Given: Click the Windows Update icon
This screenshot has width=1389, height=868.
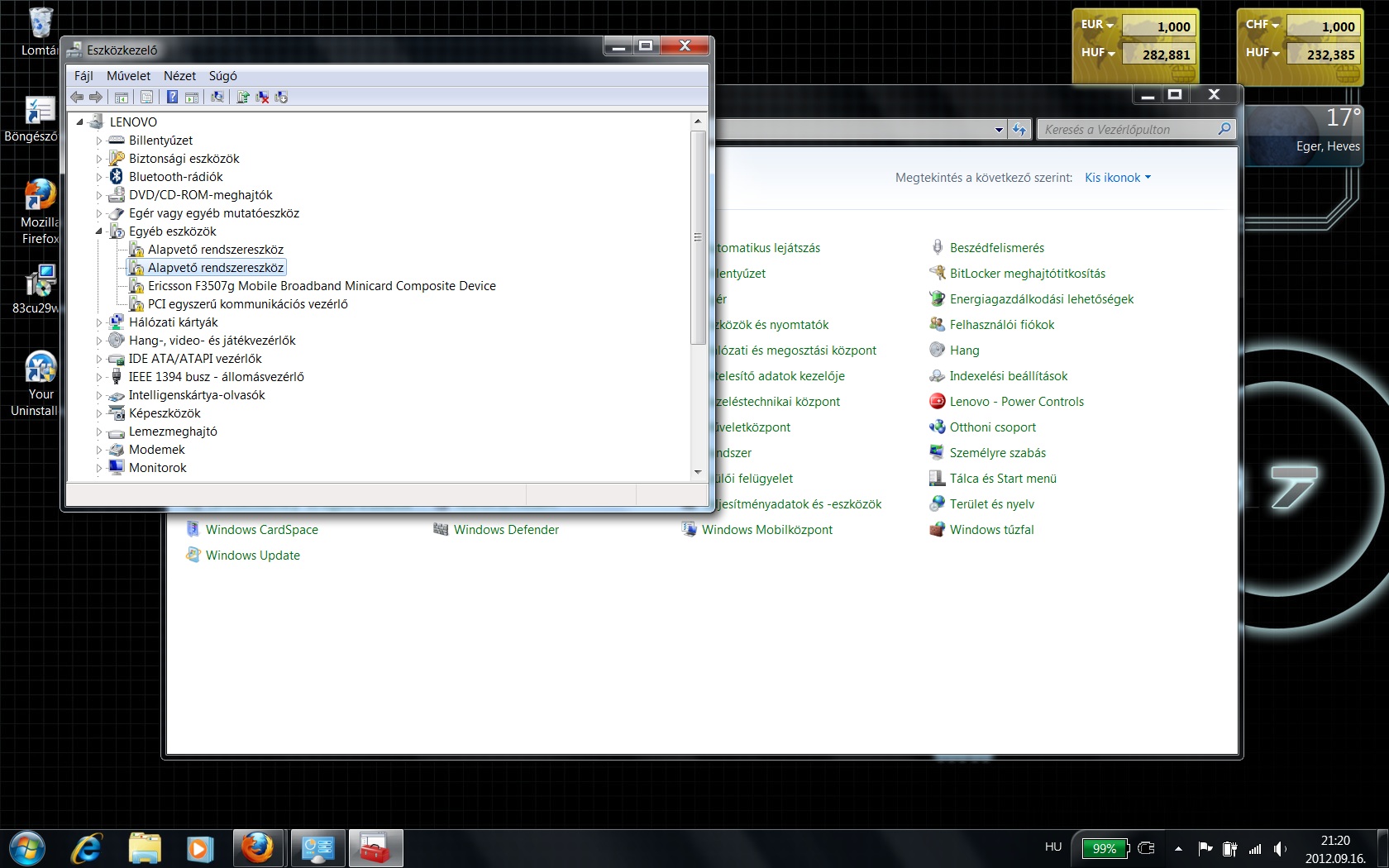Looking at the screenshot, I should (x=193, y=556).
